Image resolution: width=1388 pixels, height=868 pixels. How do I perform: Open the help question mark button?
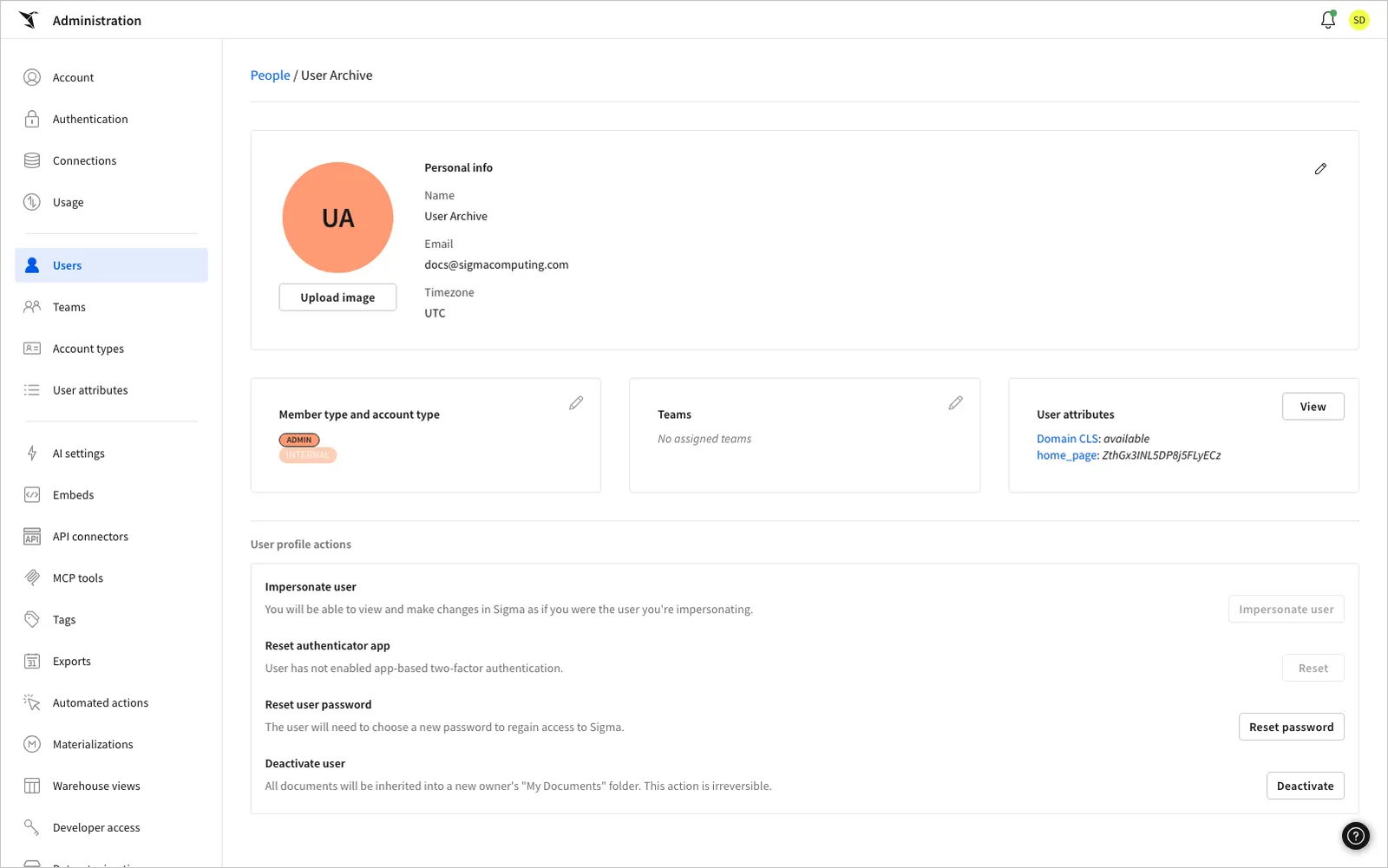point(1355,835)
